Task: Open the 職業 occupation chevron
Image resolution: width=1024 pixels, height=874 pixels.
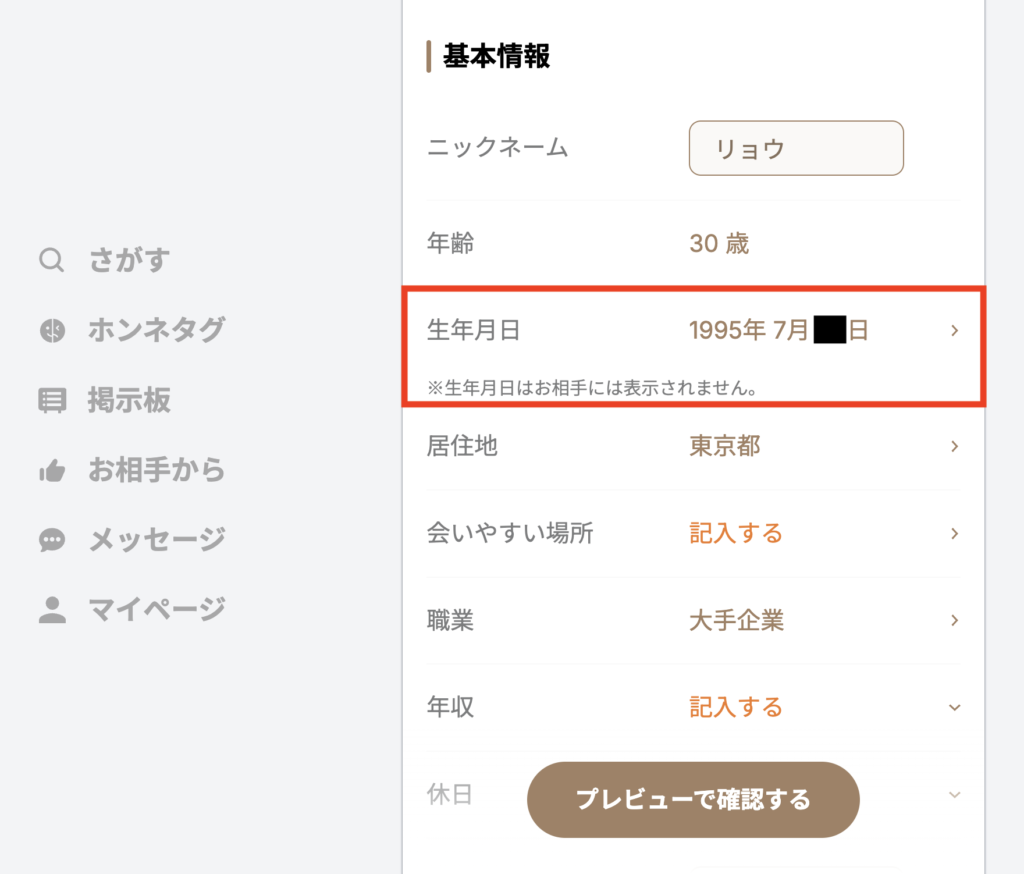Action: [x=952, y=620]
